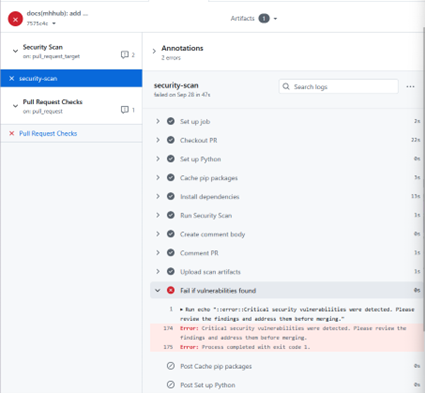
Task: Click the X icon beside security-scan
Action: 12,78
